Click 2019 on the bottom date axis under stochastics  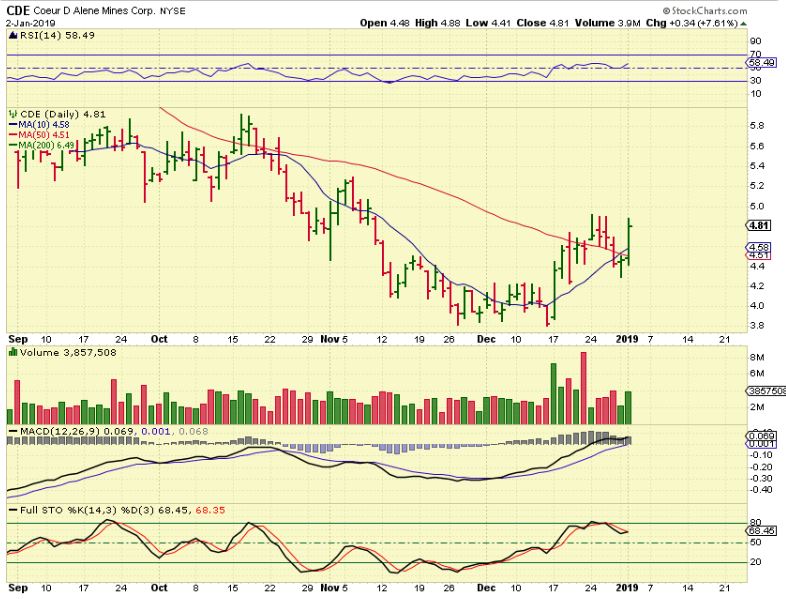click(x=627, y=587)
